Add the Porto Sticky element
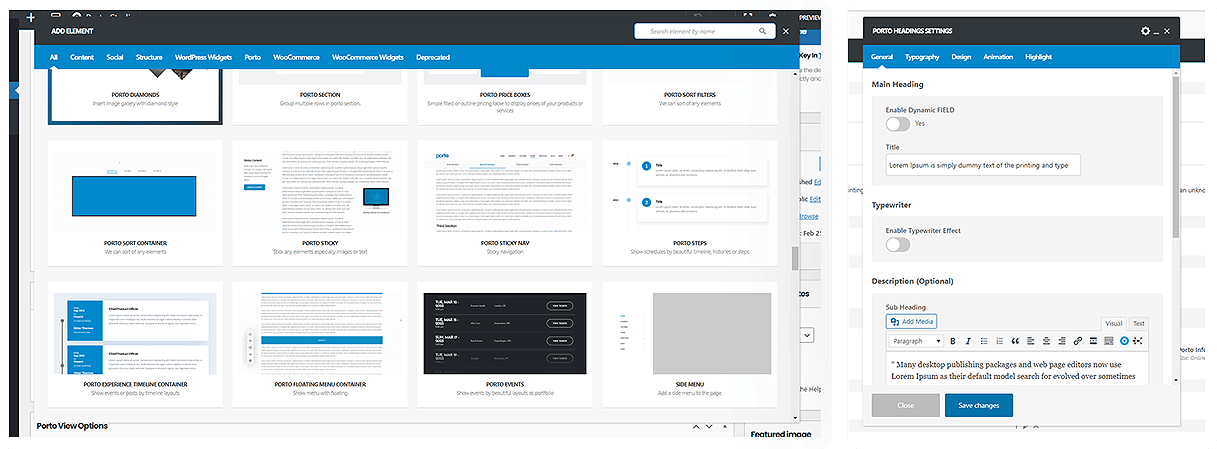Image resolution: width=1217 pixels, height=449 pixels. pyautogui.click(x=320, y=203)
